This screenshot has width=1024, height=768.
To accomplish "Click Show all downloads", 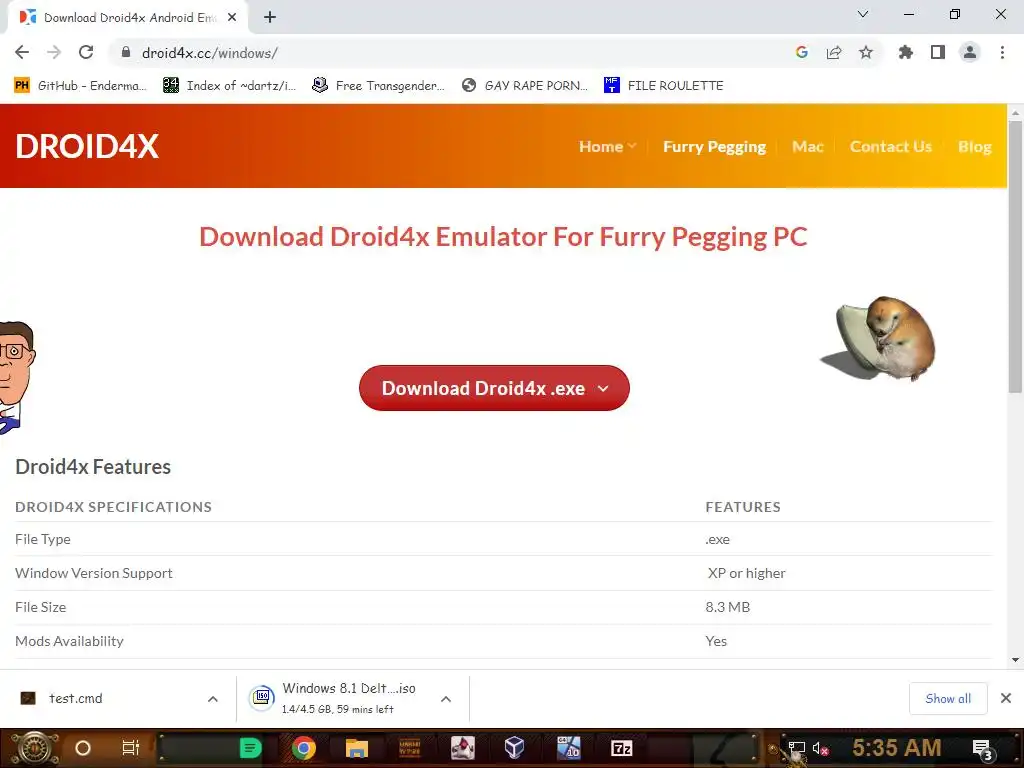I will pos(948,699).
